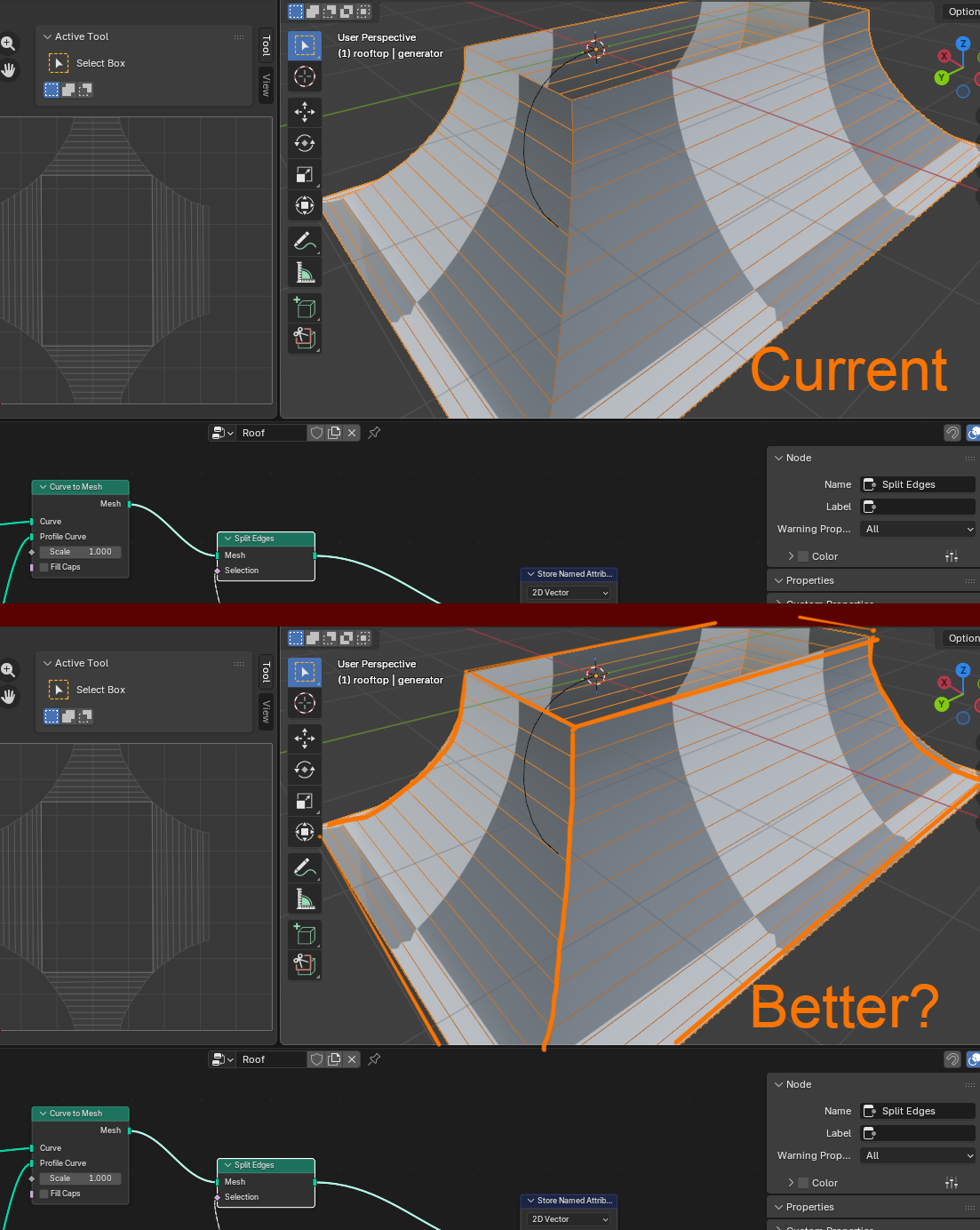
Task: Open Warning Prop dropdown in upper Node panel
Action: pos(919,529)
